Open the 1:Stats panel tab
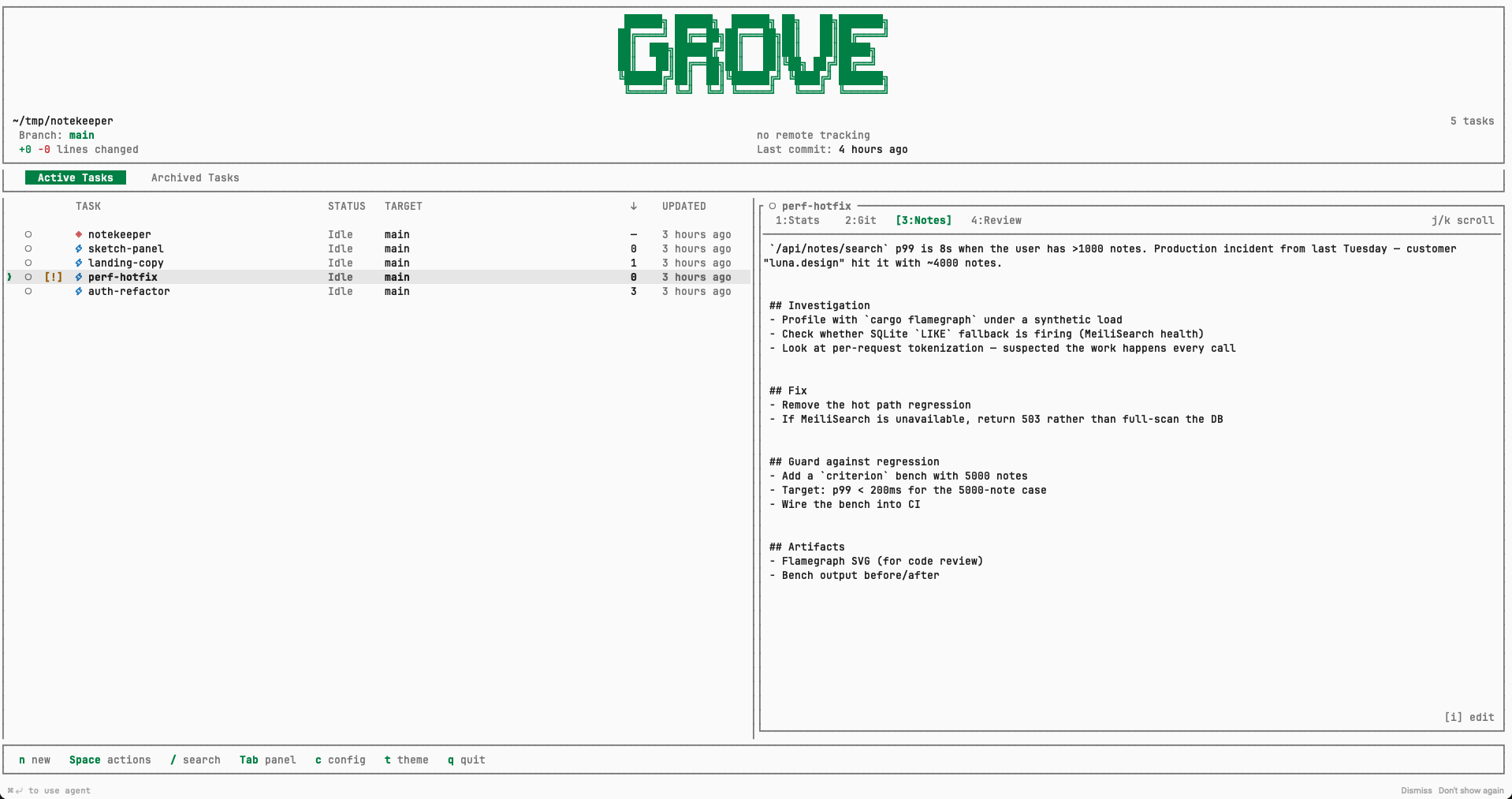 [798, 220]
